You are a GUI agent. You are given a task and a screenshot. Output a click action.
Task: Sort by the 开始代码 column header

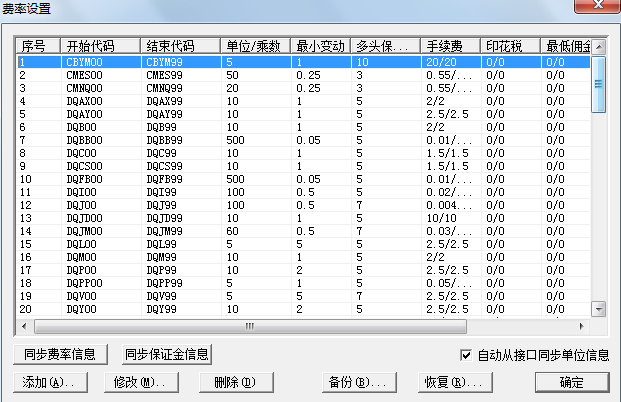(x=101, y=46)
